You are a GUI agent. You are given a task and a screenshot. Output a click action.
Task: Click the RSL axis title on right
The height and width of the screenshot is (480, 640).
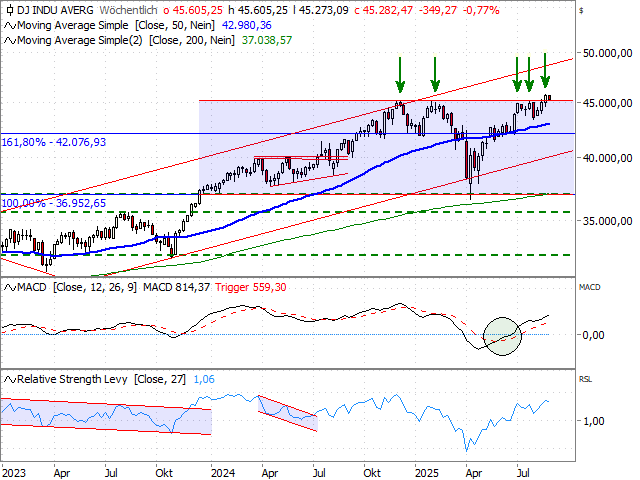click(585, 379)
